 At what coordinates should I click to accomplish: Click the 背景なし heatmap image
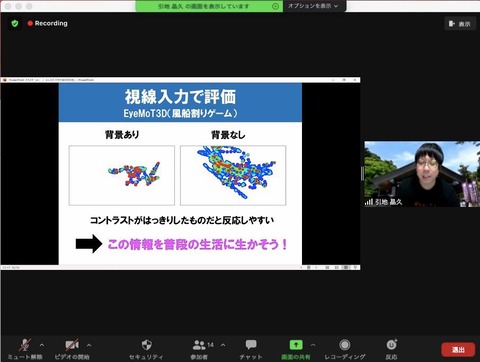233,175
